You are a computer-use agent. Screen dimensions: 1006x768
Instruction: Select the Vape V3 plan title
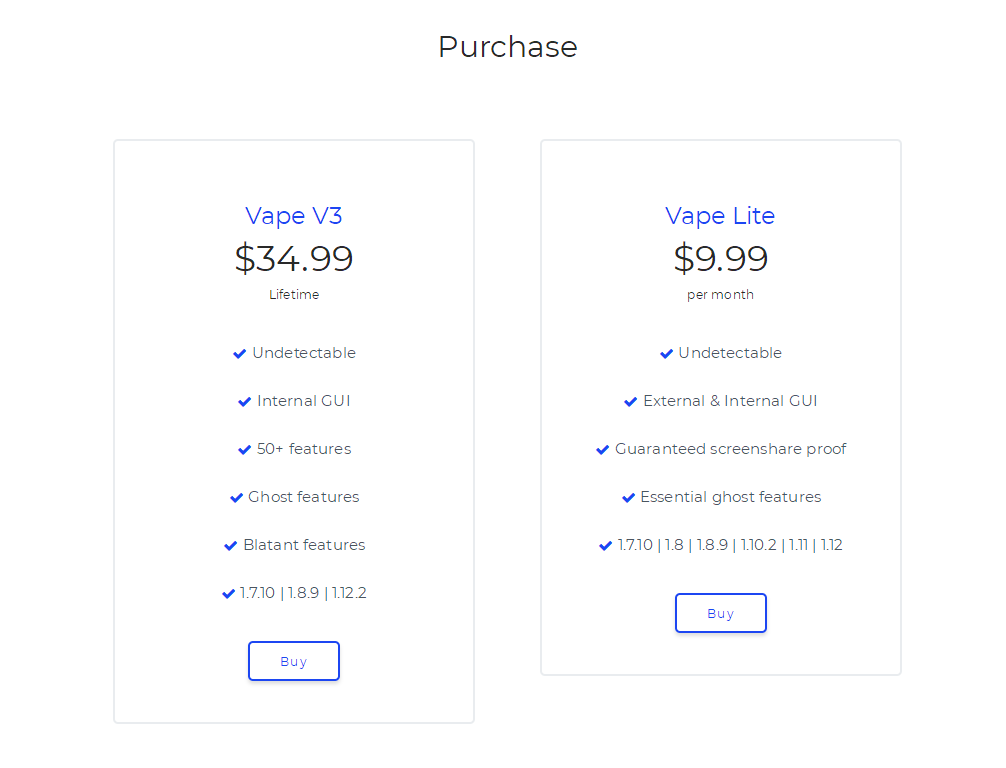[x=294, y=216]
